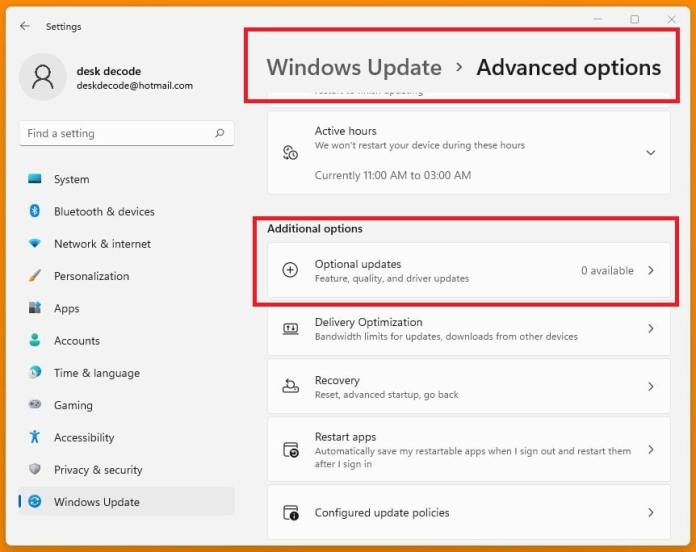Viewport: 696px width, 552px height.
Task: Open the Recovery option label
Action: click(337, 380)
